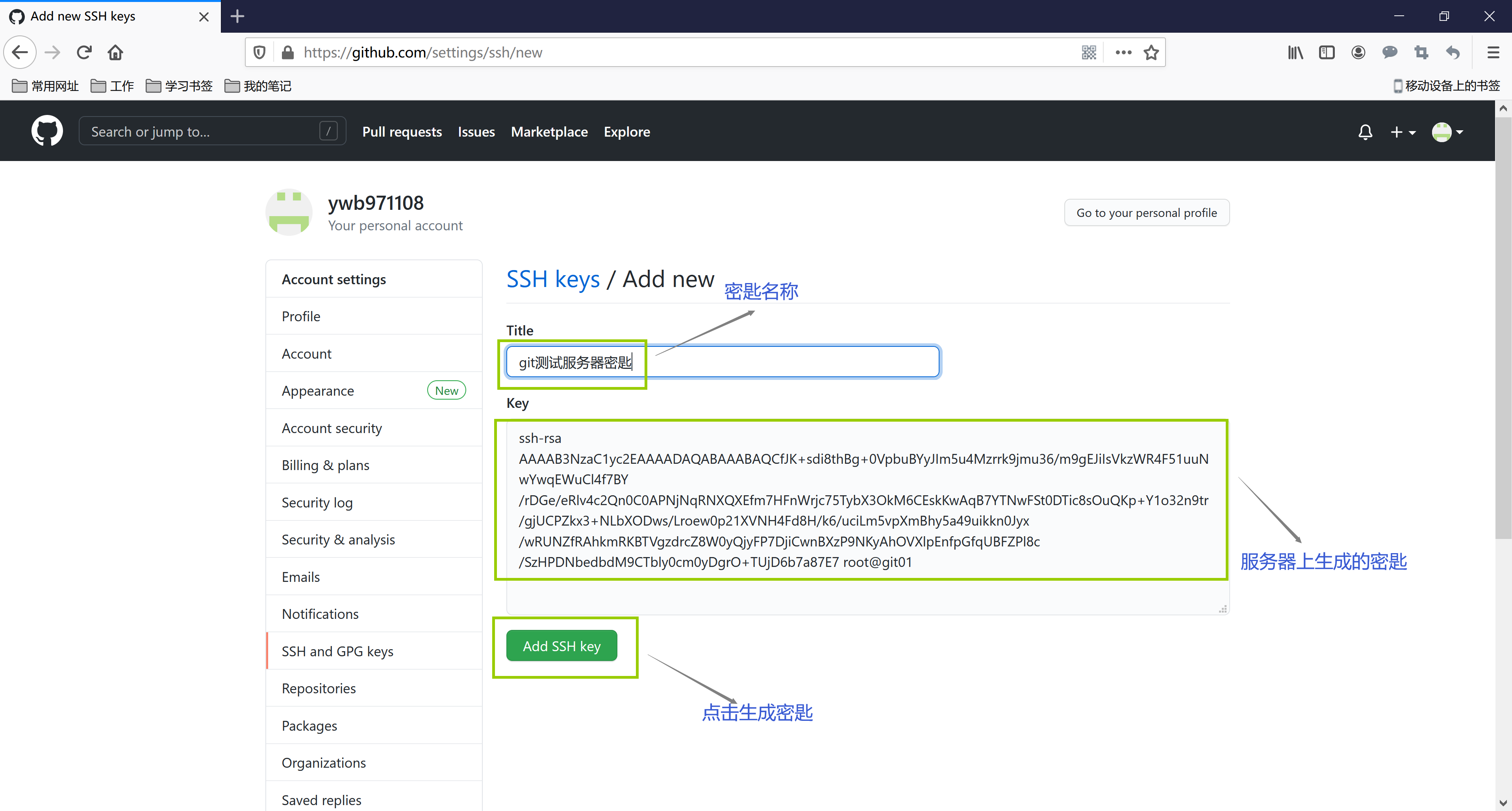Screen dimensions: 1512x811
Task: Open Profile settings in sidebar
Action: tap(374, 316)
